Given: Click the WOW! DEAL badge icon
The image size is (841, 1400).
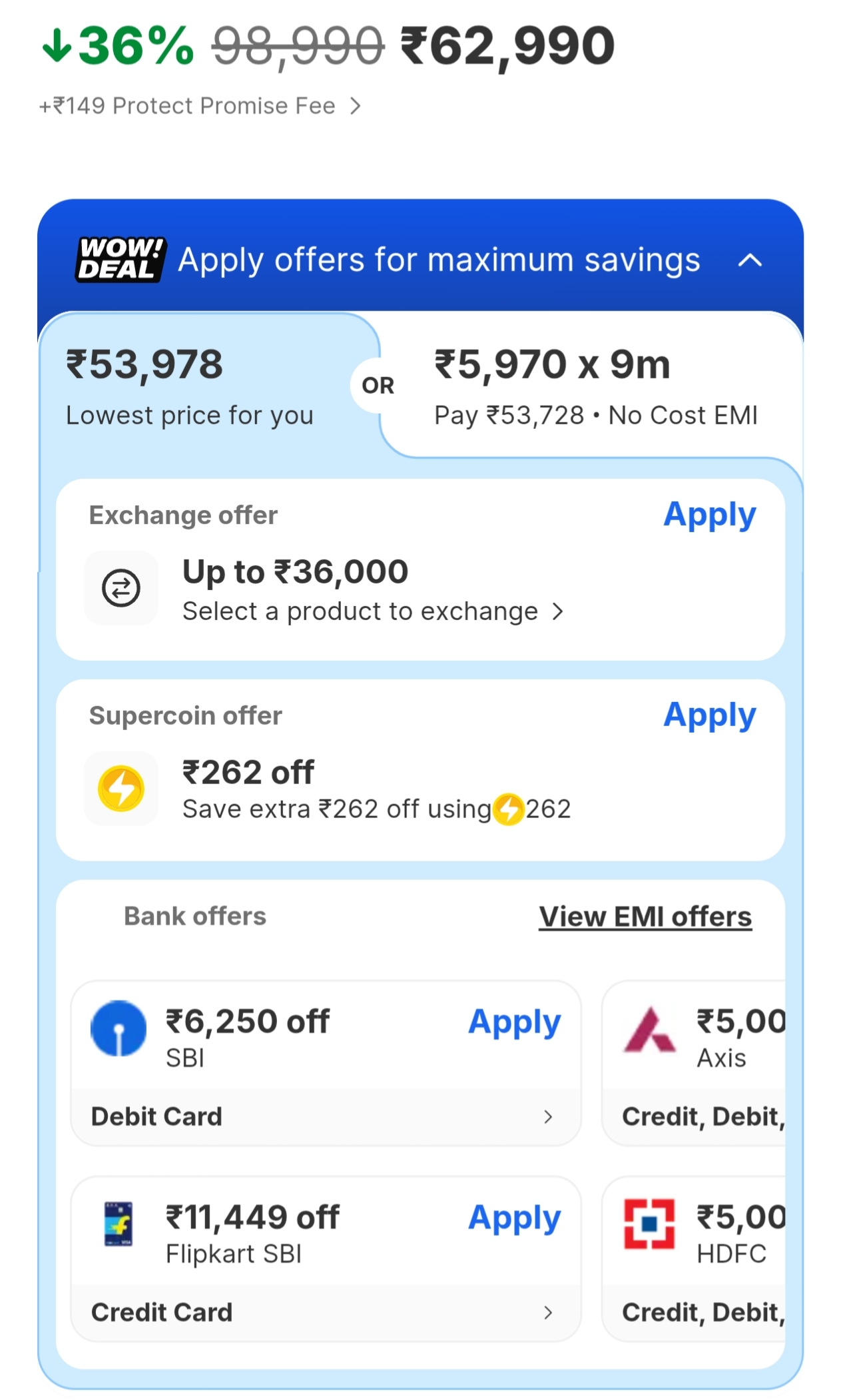Looking at the screenshot, I should (x=120, y=259).
